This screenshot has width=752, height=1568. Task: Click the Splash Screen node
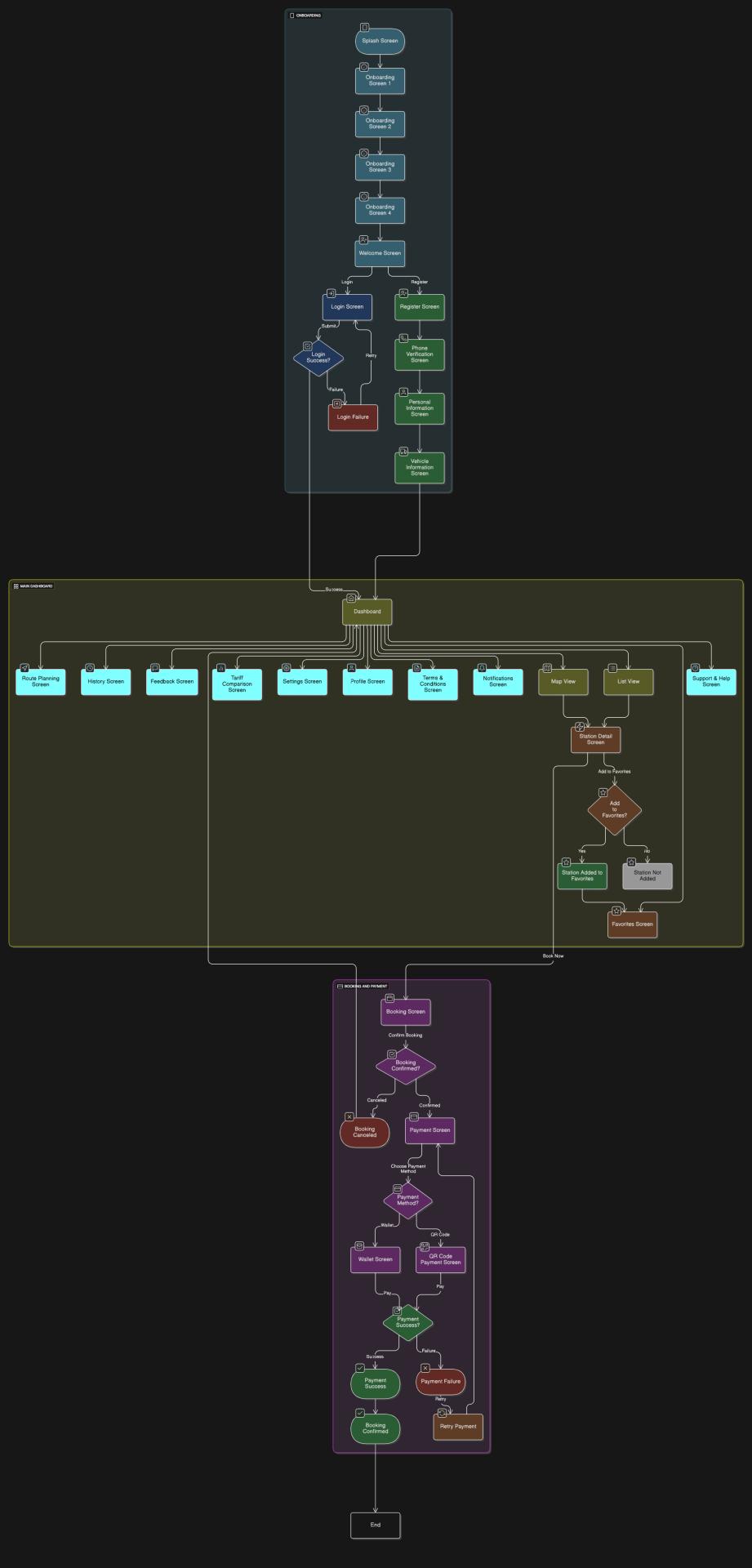tap(380, 41)
